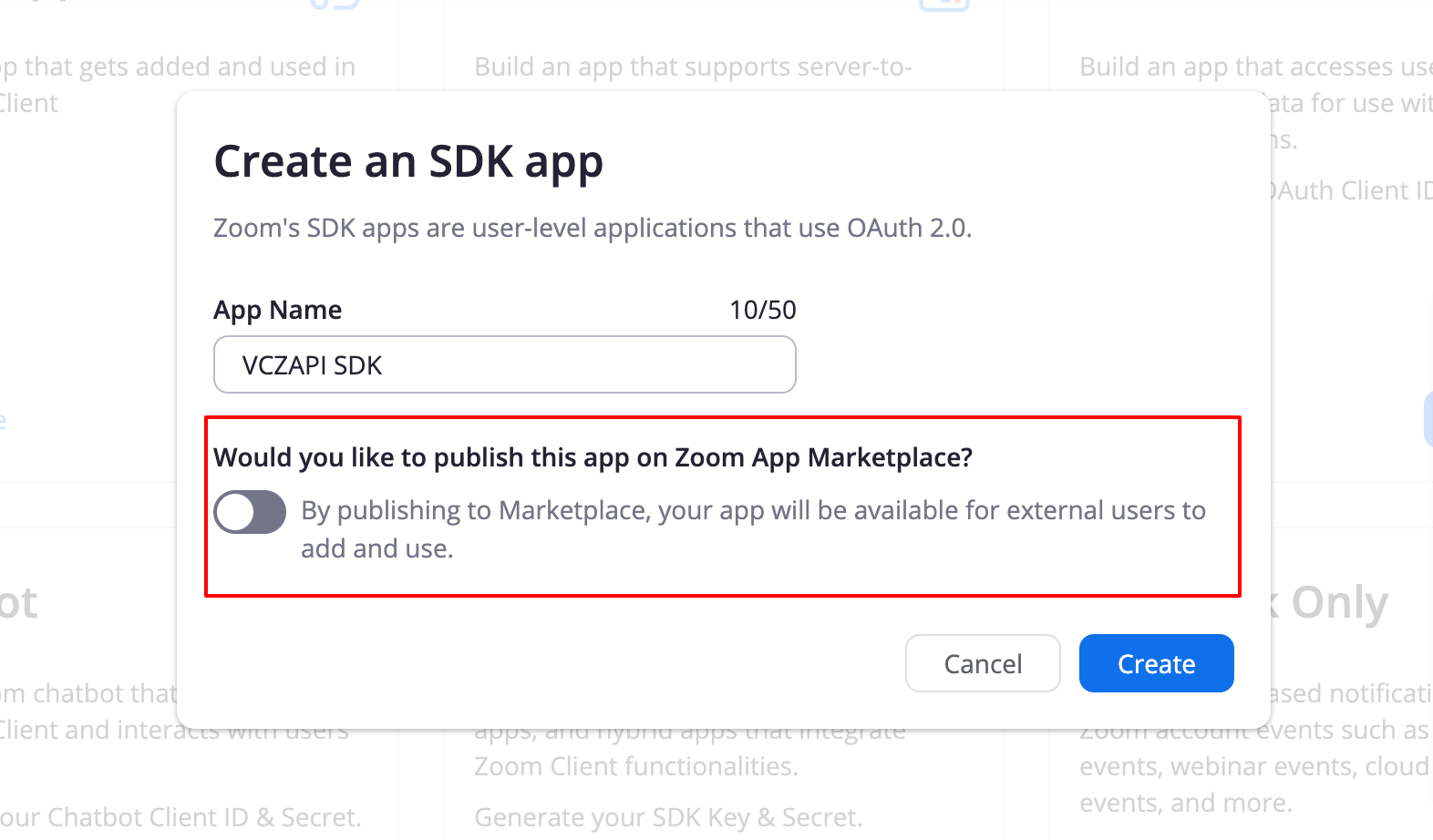
Task: Click the App Name input field
Action: (504, 364)
